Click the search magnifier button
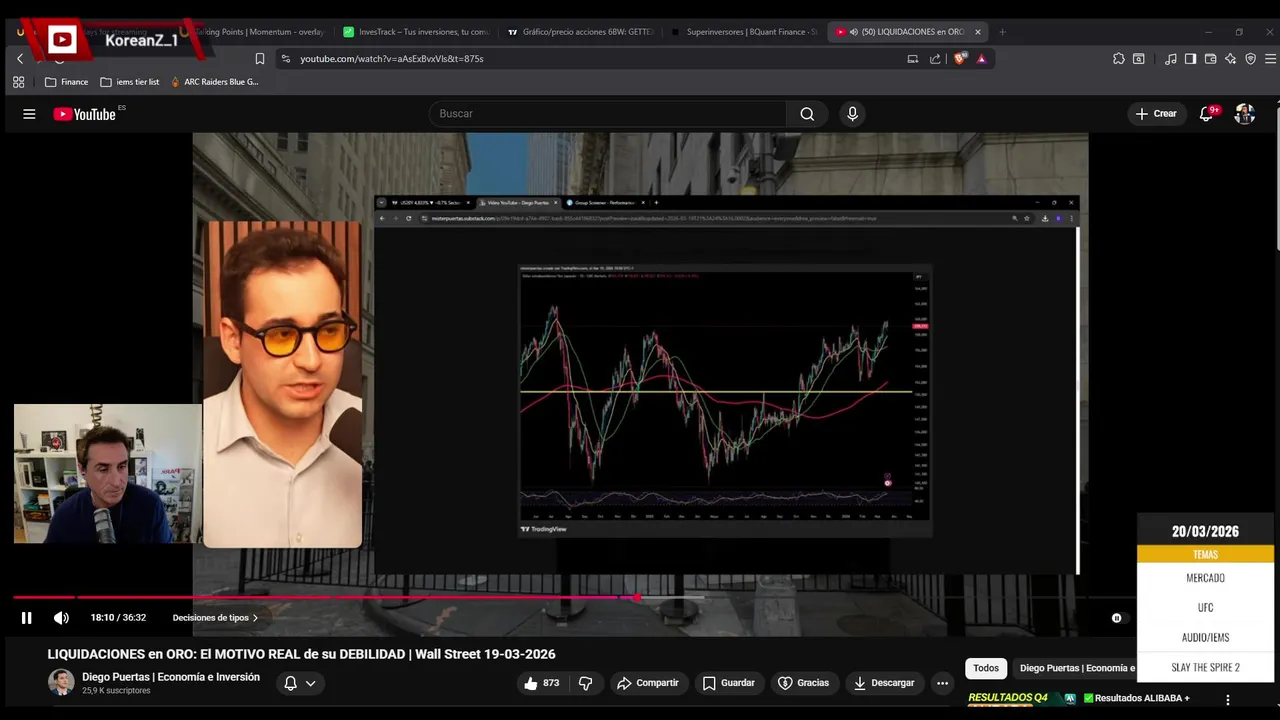1280x720 pixels. point(807,114)
